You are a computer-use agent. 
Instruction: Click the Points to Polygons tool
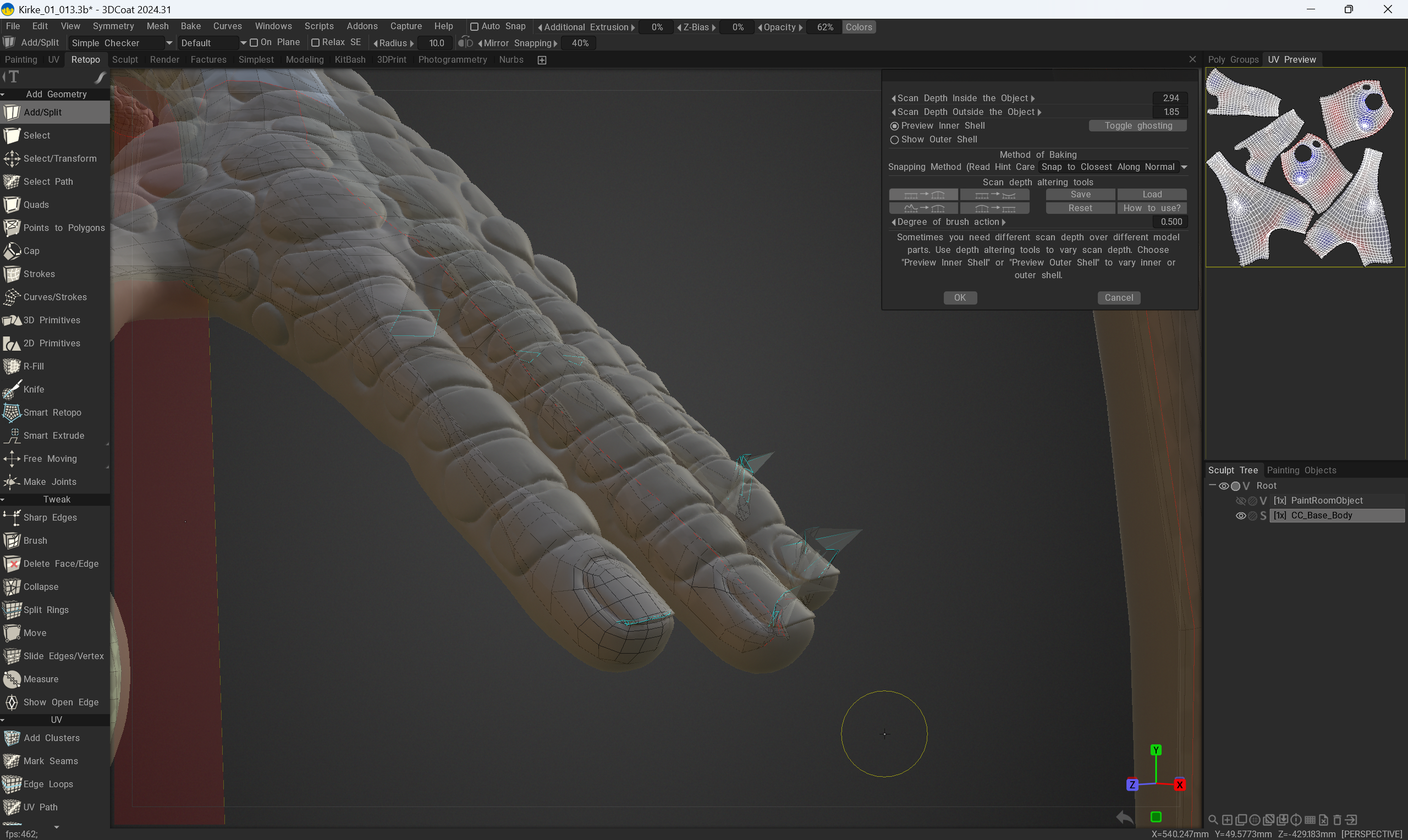(63, 228)
